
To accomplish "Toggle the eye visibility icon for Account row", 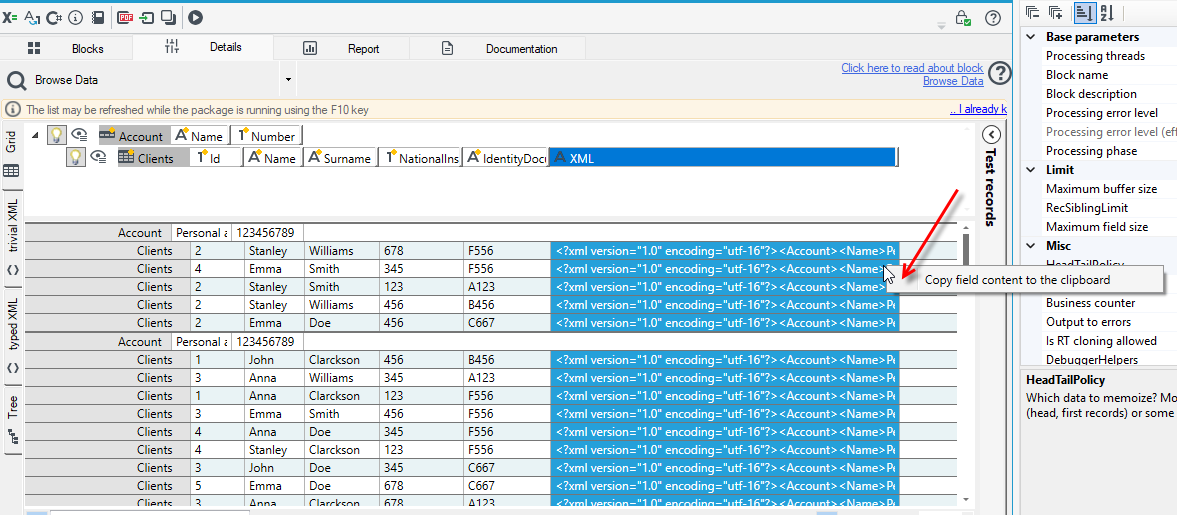I will pos(80,135).
